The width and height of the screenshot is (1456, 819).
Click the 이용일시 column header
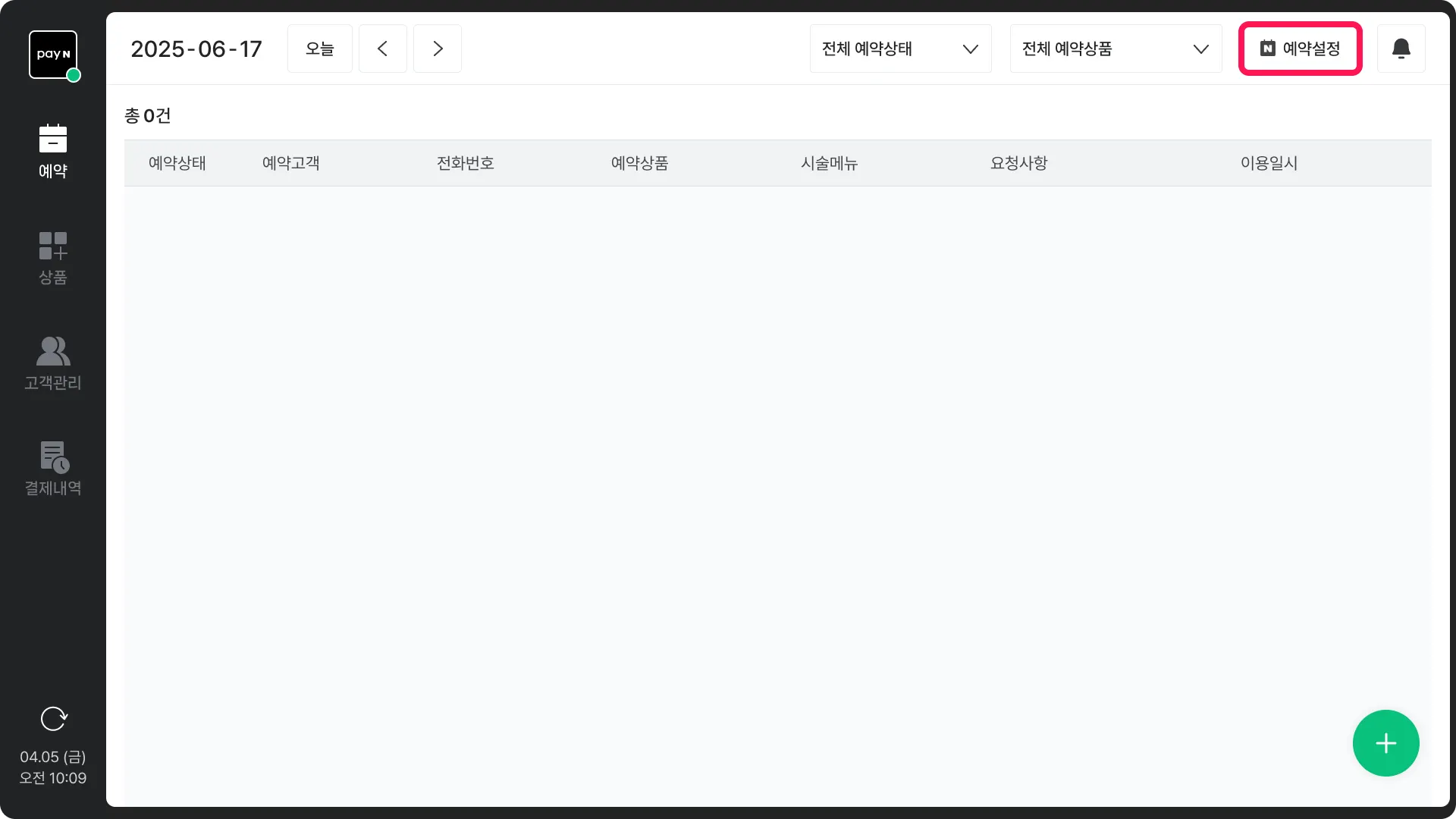point(1269,163)
